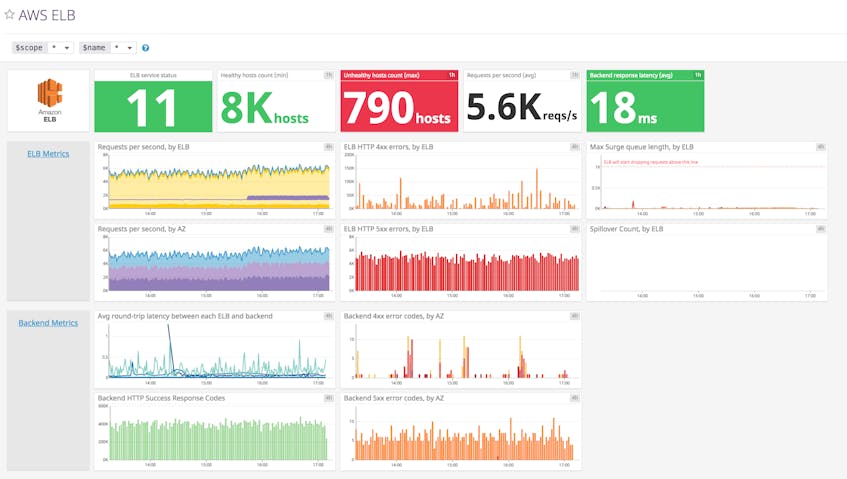
Task: Click the Amazon ELB logo tile
Action: [49, 100]
